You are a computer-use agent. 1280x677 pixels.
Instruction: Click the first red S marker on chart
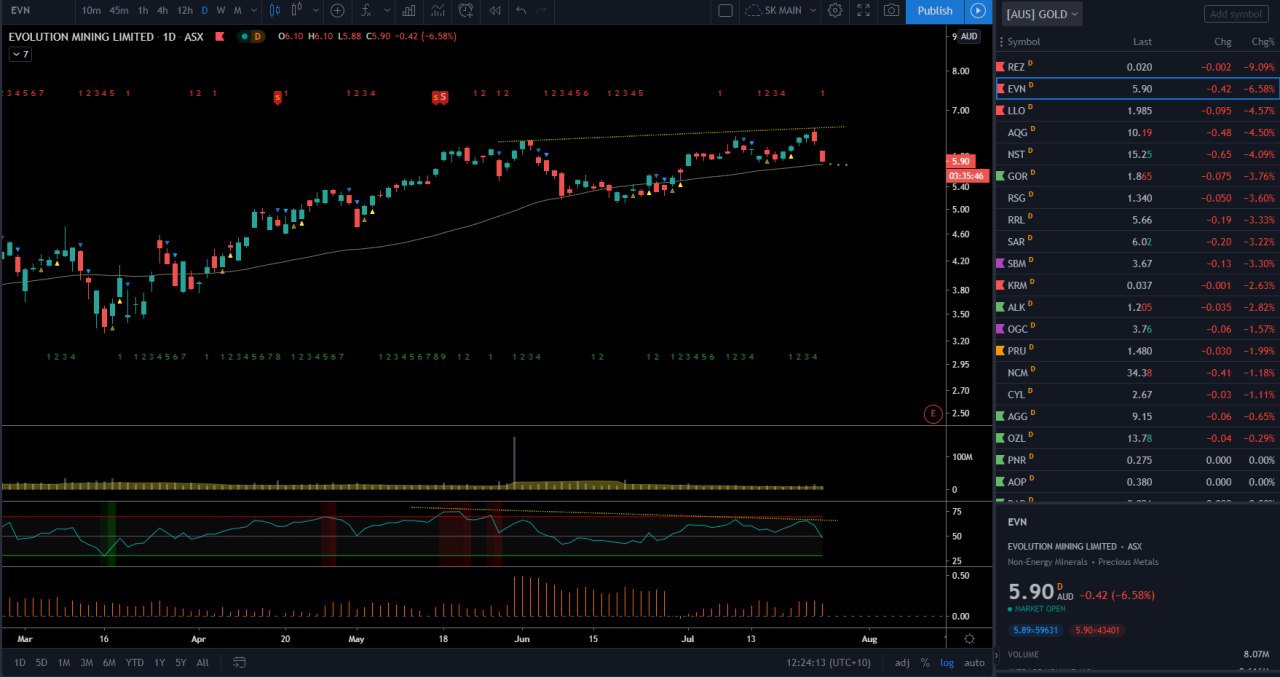(278, 97)
